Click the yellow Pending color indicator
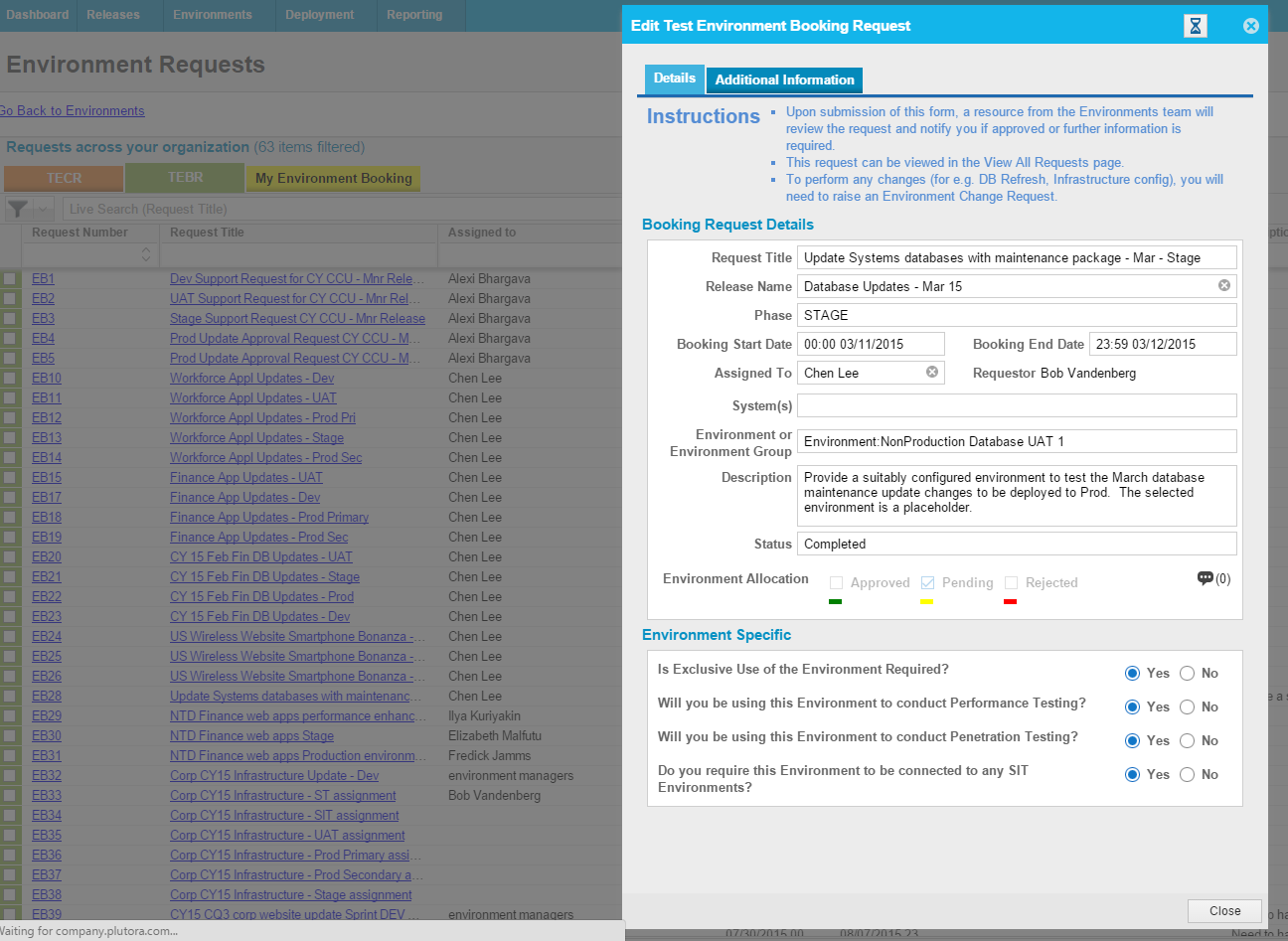This screenshot has width=1288, height=941. 926,601
